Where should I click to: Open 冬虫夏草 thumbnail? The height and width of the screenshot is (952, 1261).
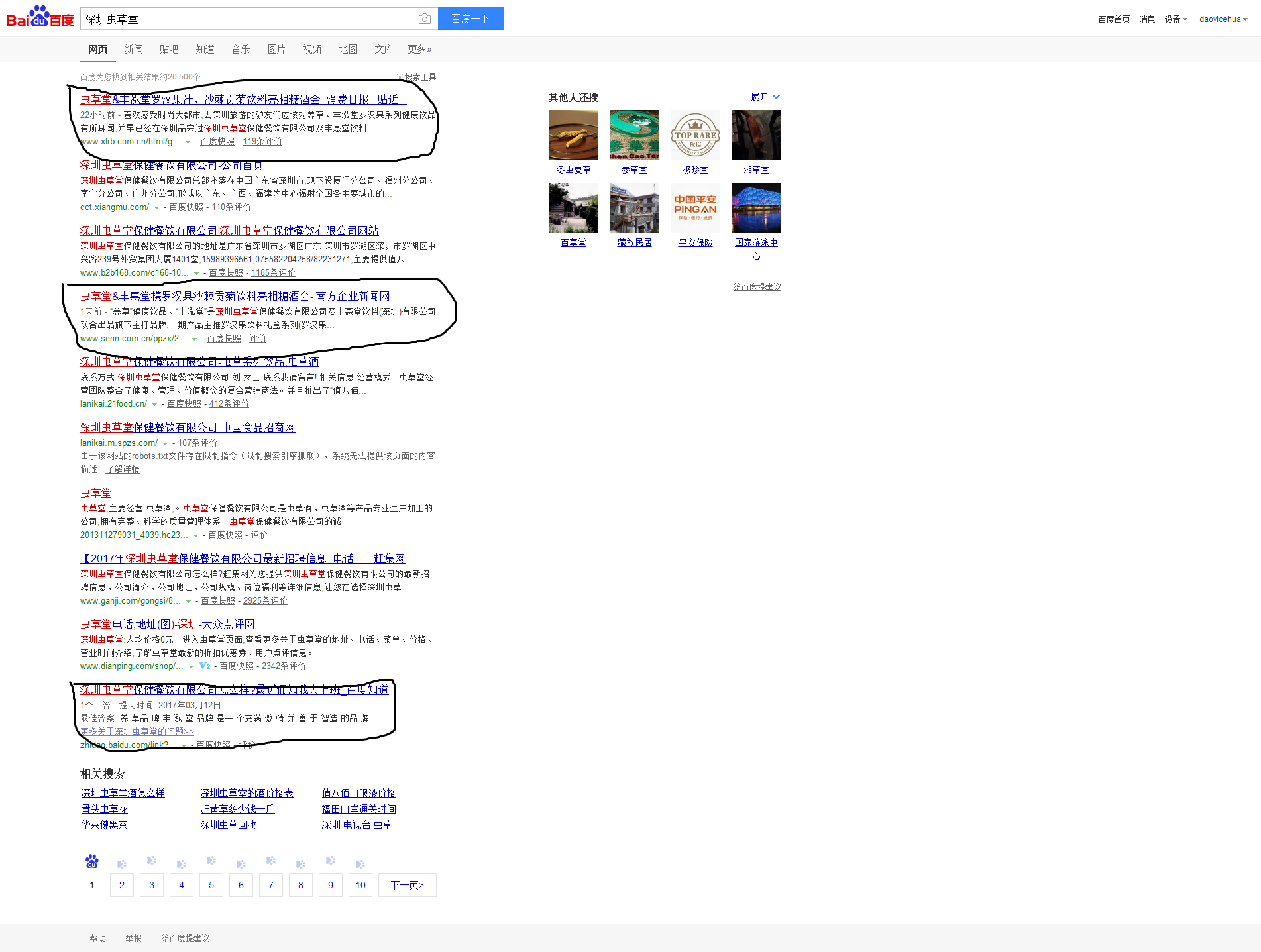coord(573,135)
